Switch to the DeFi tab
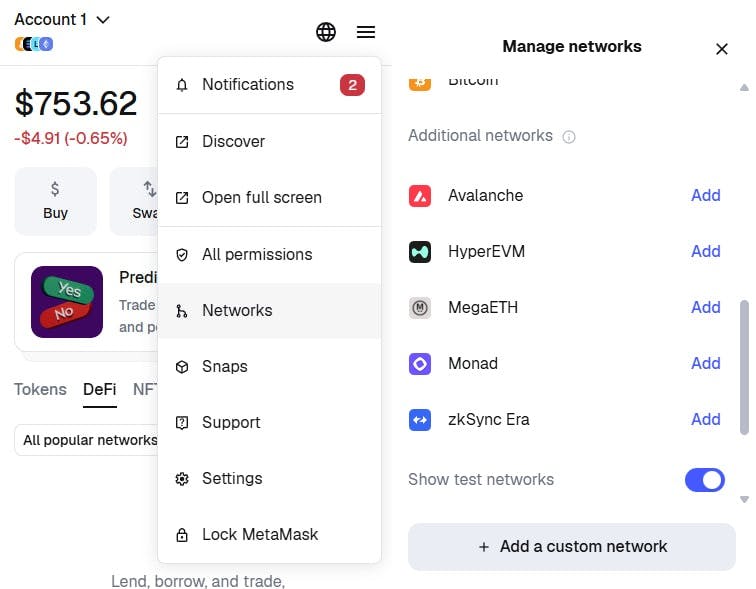This screenshot has width=756, height=589. (x=99, y=389)
